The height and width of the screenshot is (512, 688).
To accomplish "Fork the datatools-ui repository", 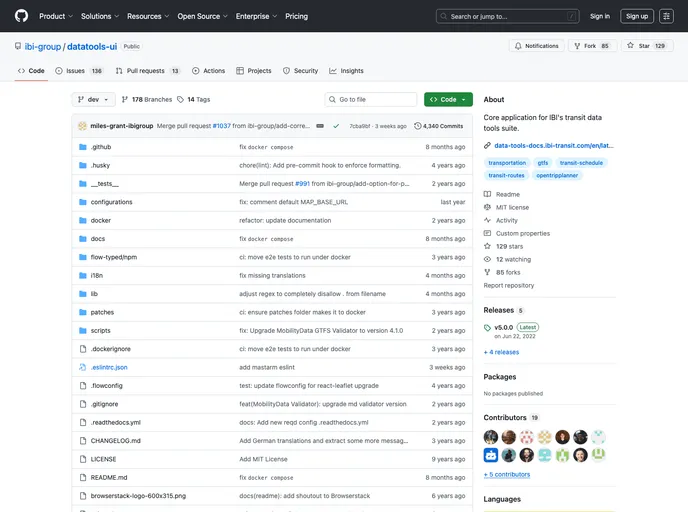I will (592, 46).
